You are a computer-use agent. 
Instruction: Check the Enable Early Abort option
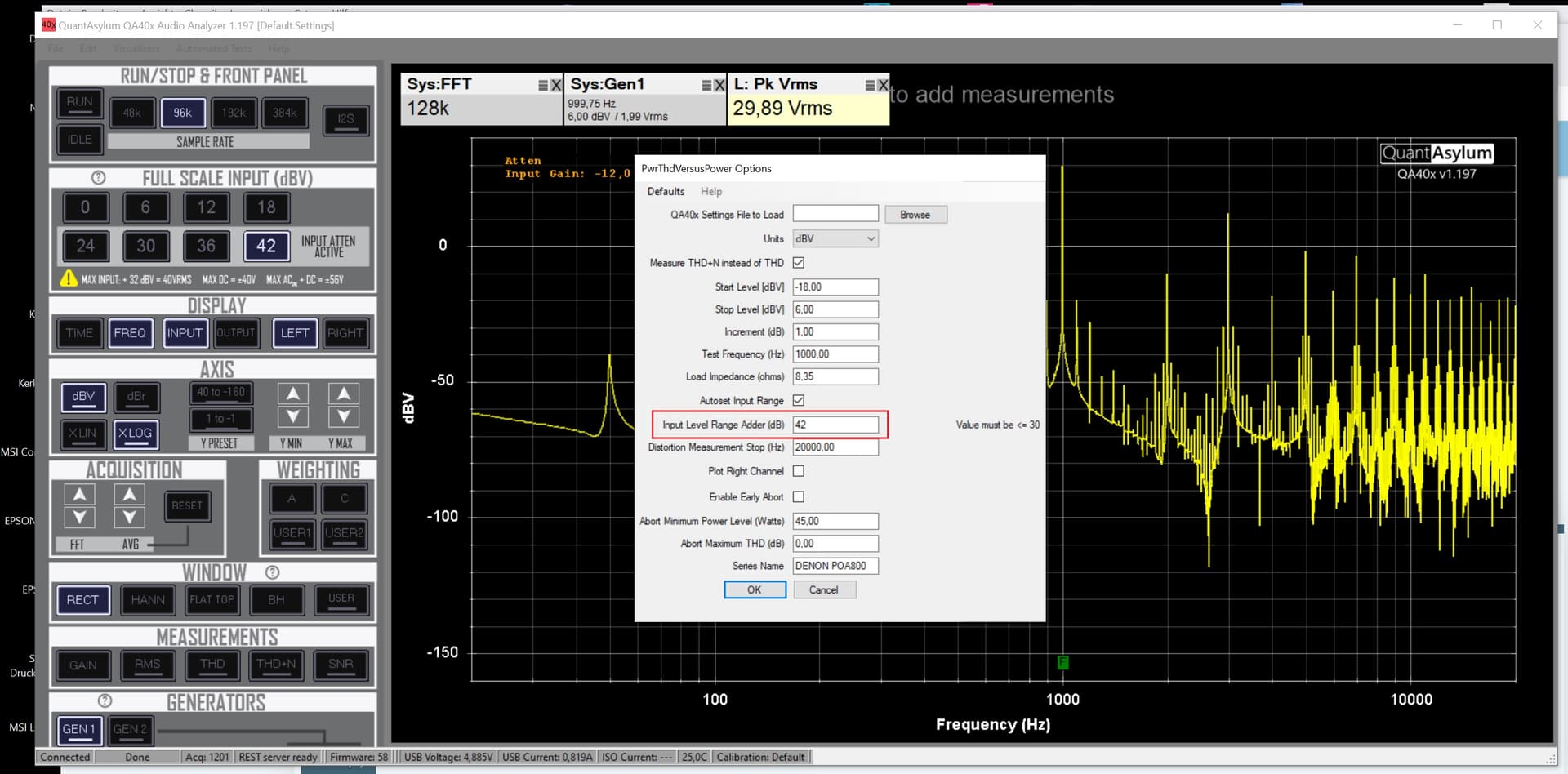(x=799, y=496)
